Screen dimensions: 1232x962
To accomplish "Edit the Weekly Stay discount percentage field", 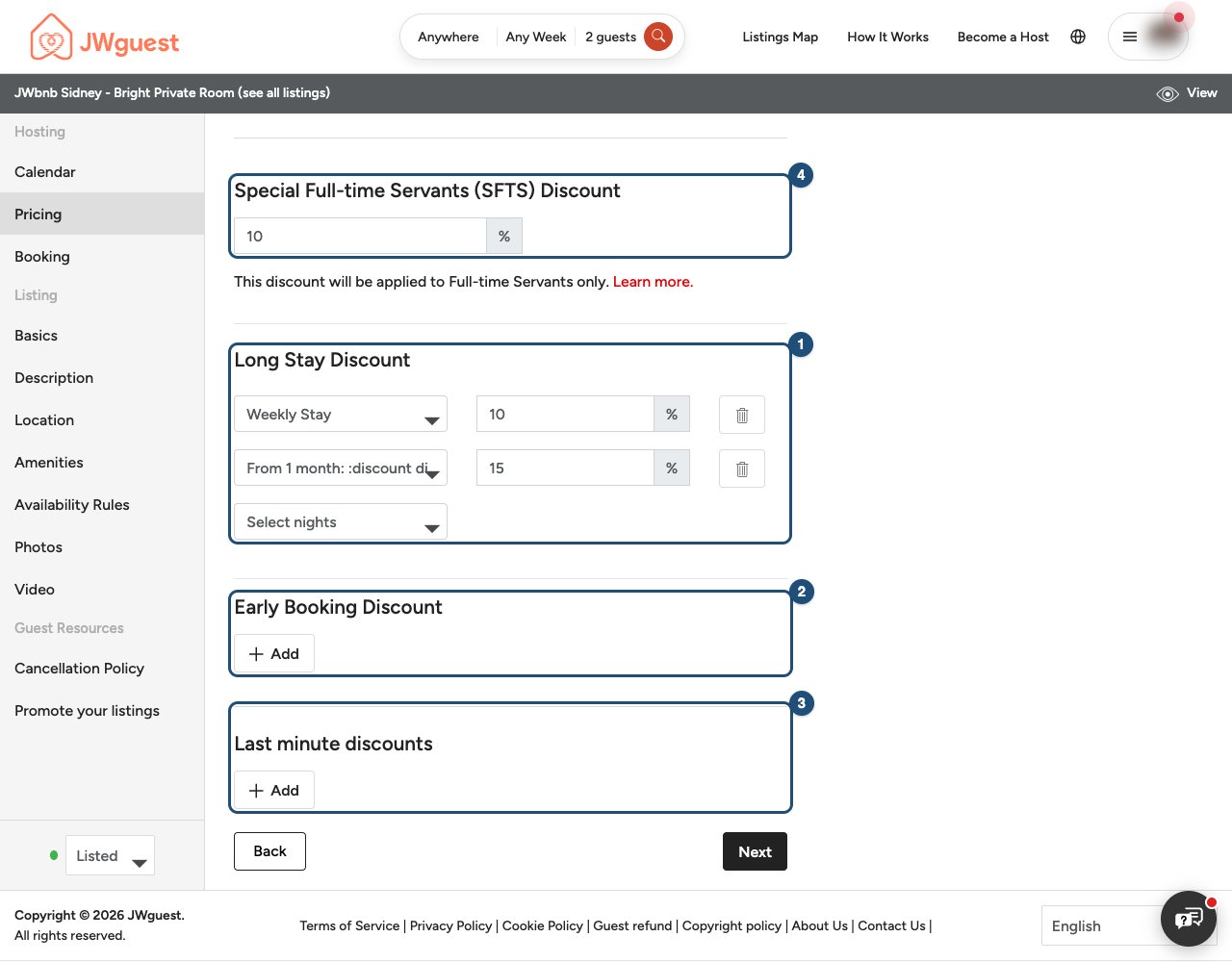I will pyautogui.click(x=565, y=414).
